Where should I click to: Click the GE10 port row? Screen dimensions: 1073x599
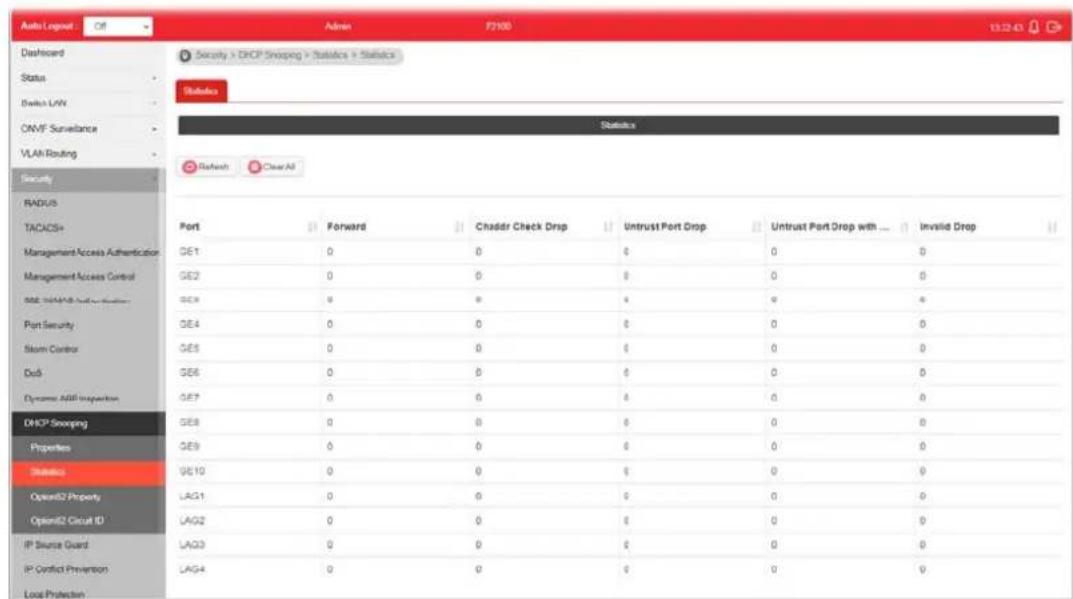(619, 471)
